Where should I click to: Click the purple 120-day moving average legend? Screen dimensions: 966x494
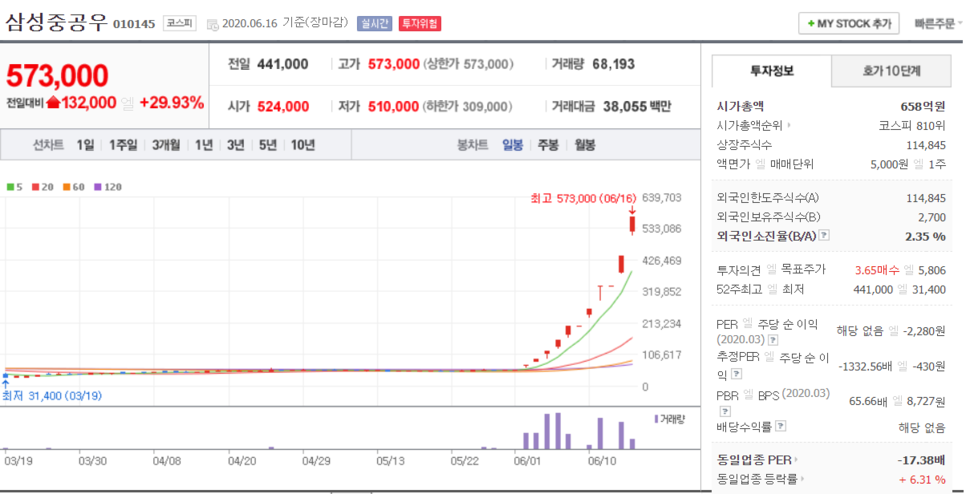(107, 187)
